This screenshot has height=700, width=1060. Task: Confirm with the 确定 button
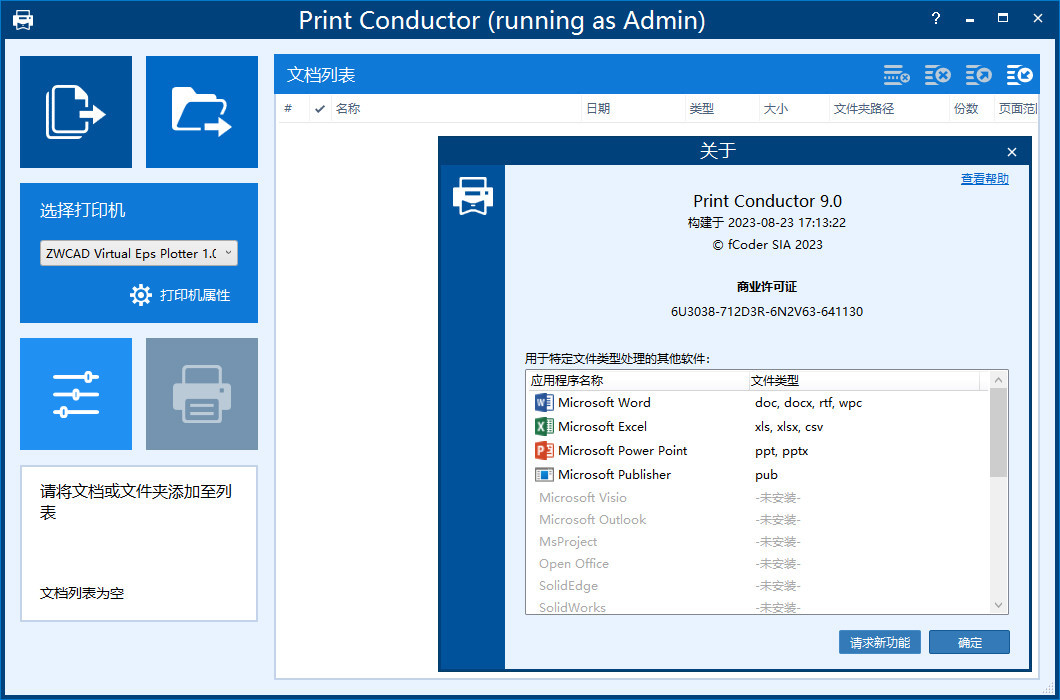[969, 643]
